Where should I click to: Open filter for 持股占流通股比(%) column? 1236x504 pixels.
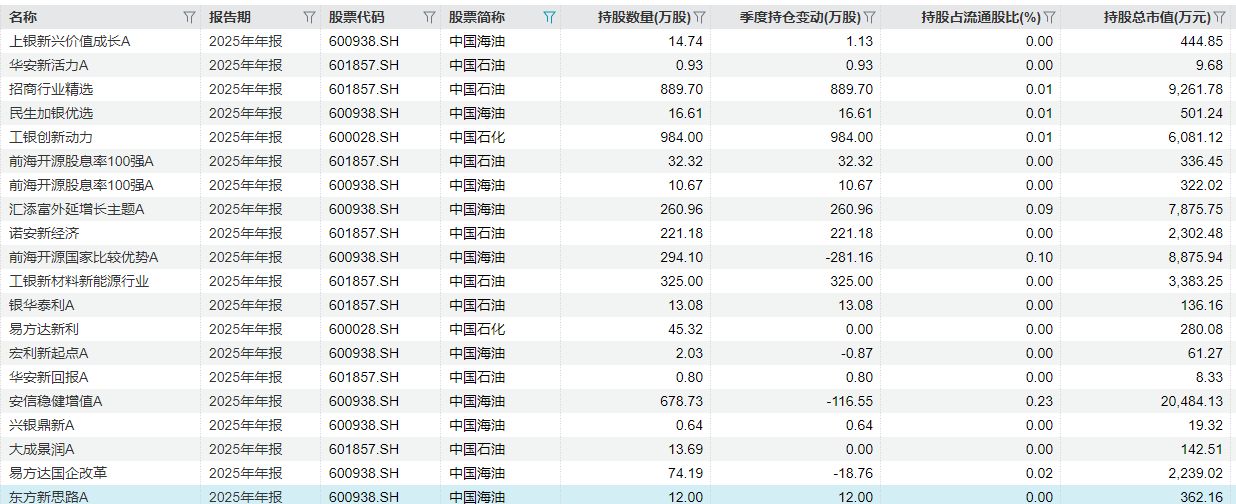click(1049, 17)
